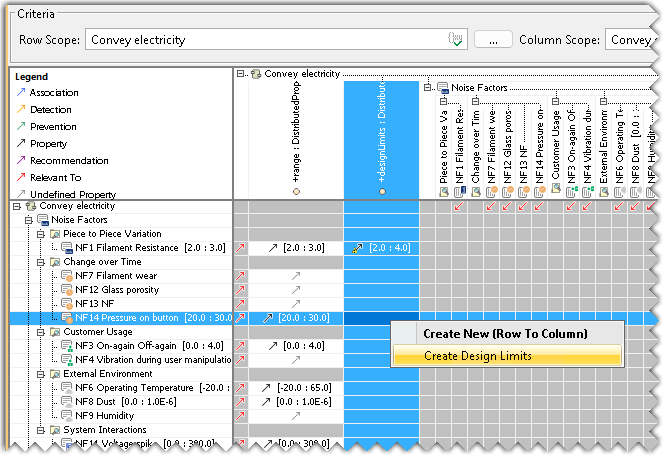Screen dimensions: 664x457
Task: Click NF1 range cell [2.0 : 3.0]
Action: pyautogui.click(x=296, y=248)
